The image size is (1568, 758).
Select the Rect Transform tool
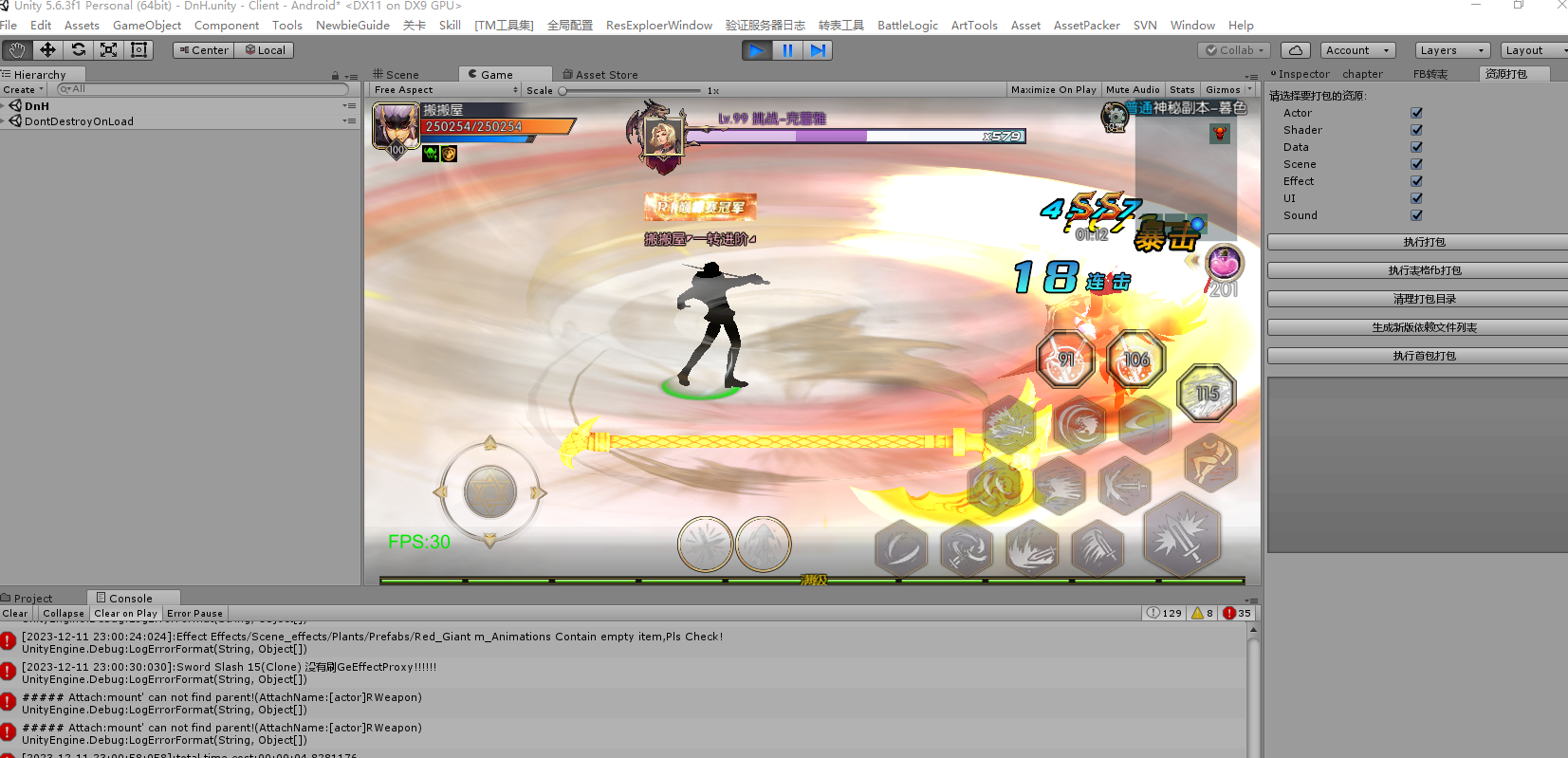tap(138, 50)
